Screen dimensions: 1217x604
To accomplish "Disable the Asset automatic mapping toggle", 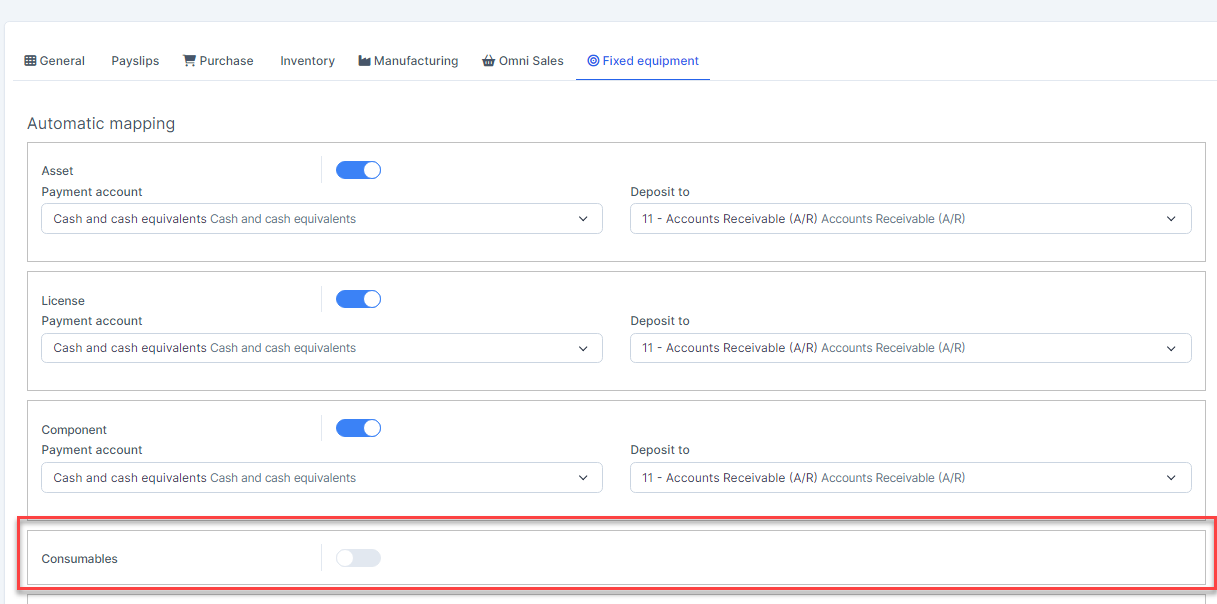I will pyautogui.click(x=358, y=170).
